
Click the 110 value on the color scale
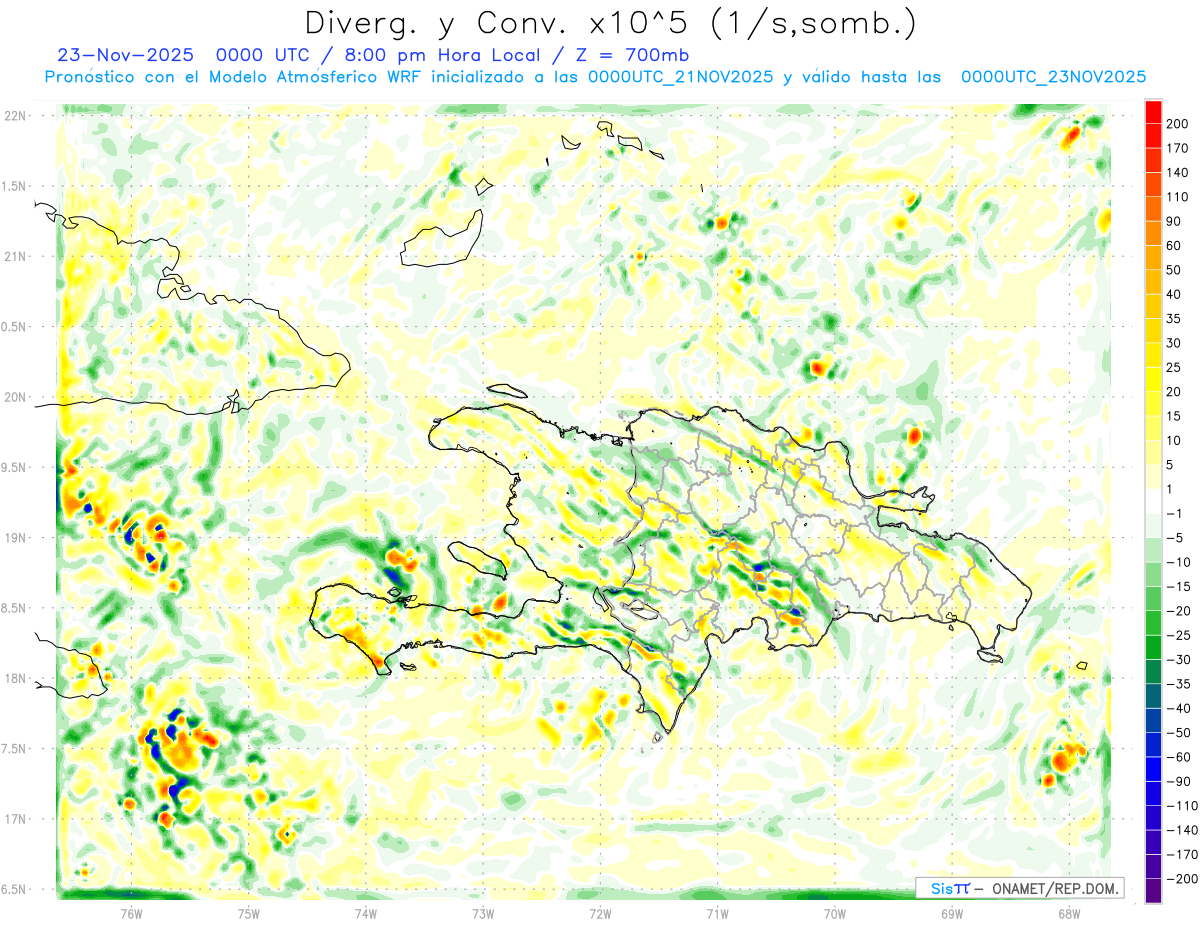point(1179,197)
